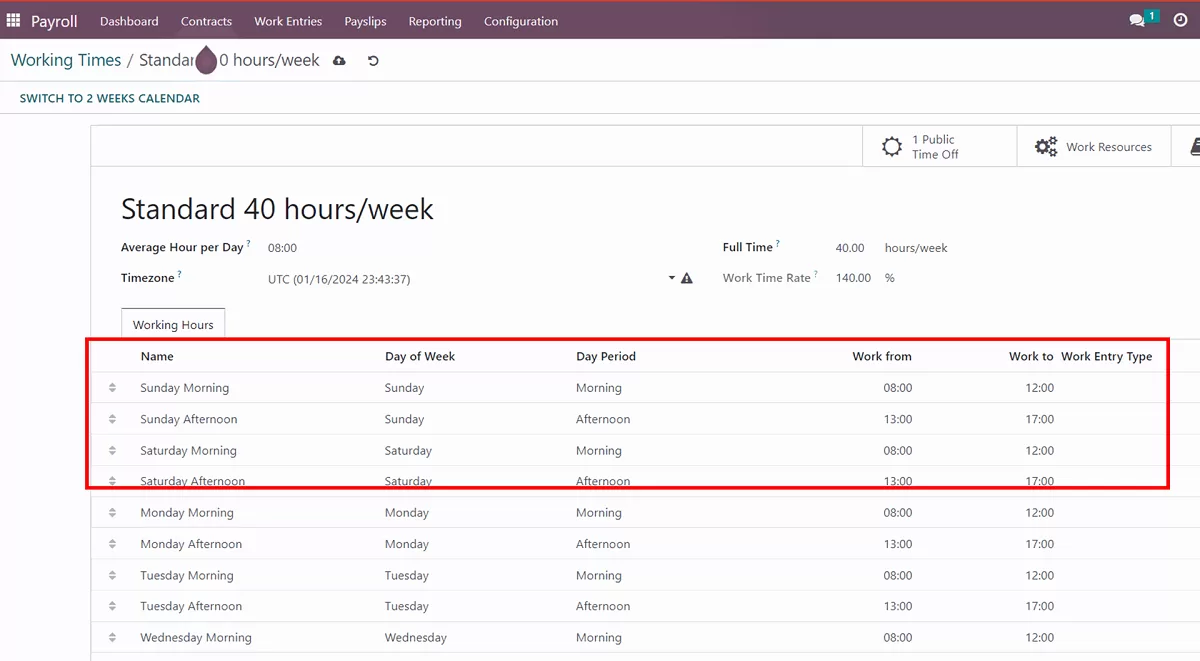The image size is (1200, 661).
Task: Select the Wednesday Morning name cell
Action: pyautogui.click(x=196, y=638)
